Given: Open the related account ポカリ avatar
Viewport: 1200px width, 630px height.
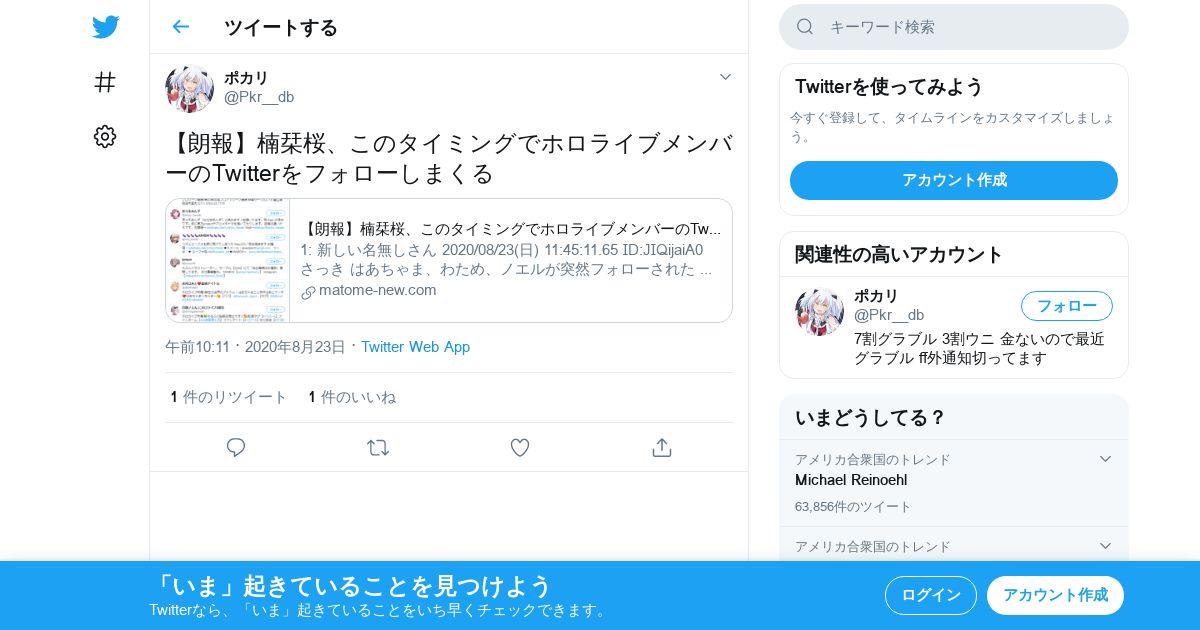Looking at the screenshot, I should pos(820,312).
